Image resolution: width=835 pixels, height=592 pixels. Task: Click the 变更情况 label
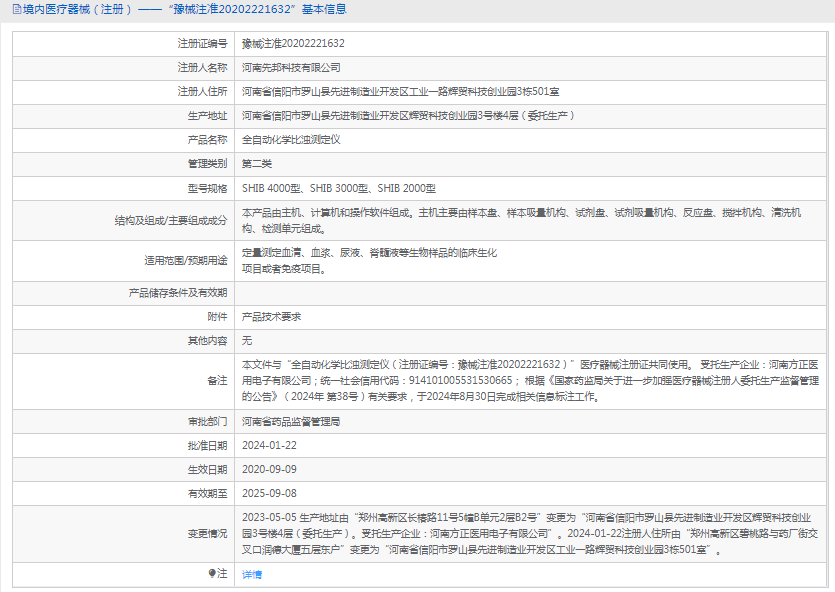(207, 533)
